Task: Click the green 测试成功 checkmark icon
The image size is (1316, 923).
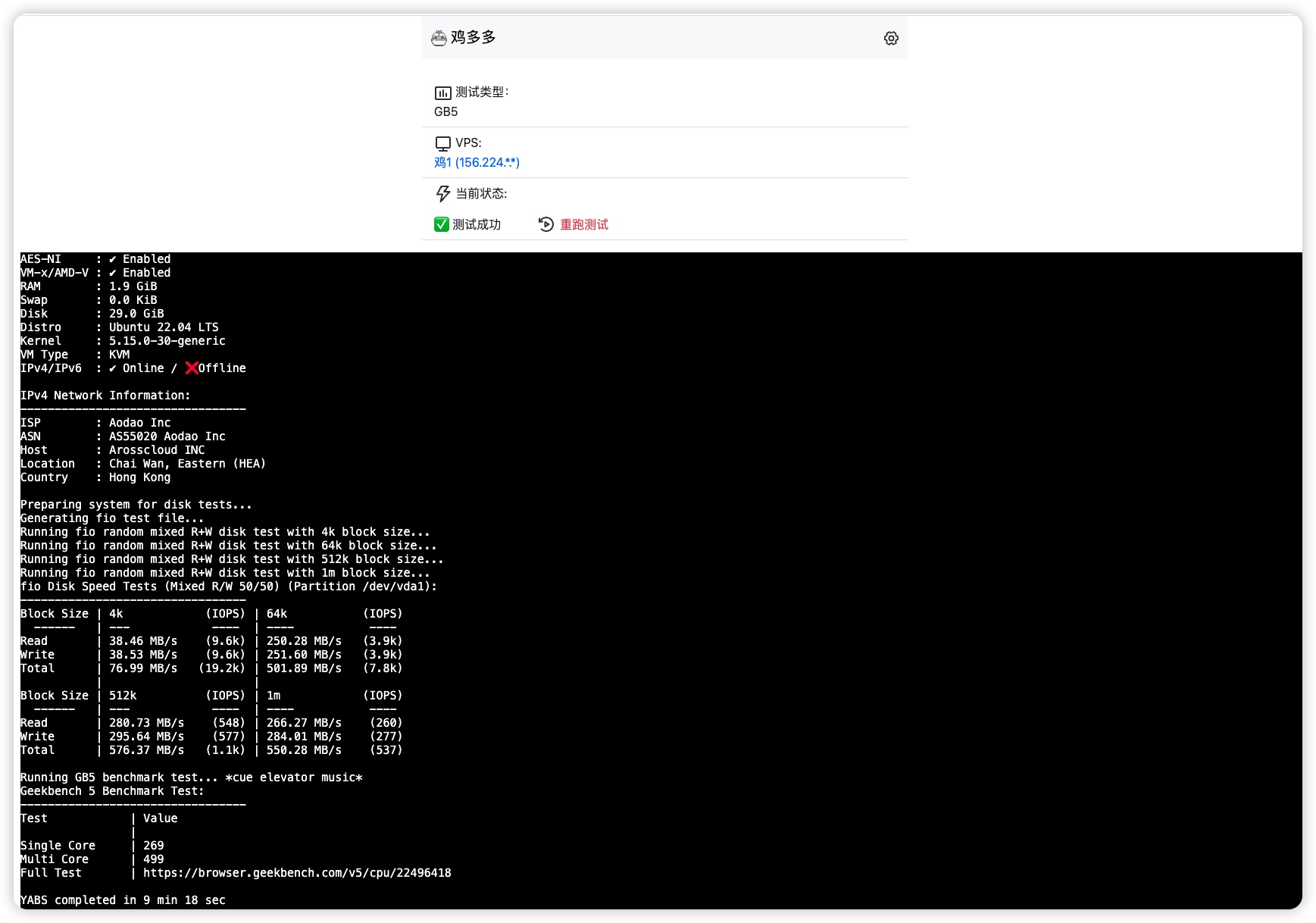Action: pyautogui.click(x=441, y=224)
